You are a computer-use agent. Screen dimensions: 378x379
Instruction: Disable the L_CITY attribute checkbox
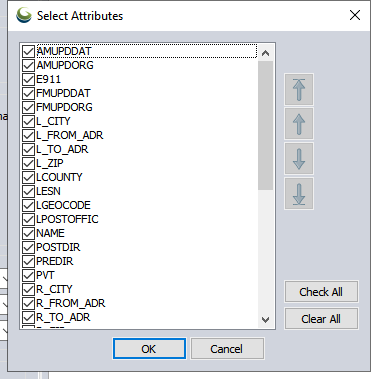coord(29,121)
